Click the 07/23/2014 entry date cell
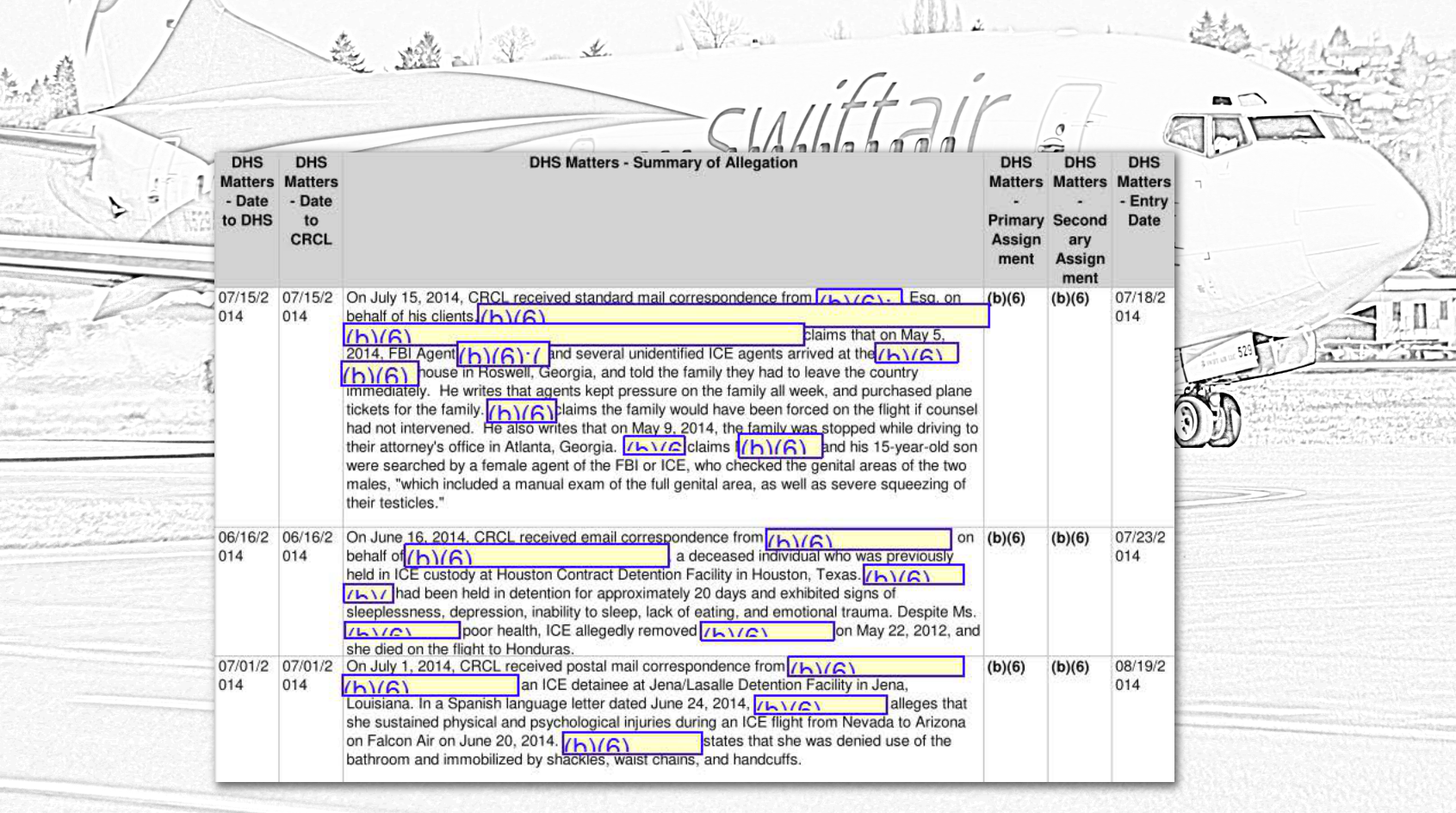Screen dimensions: 1456x813 [x=1140, y=546]
